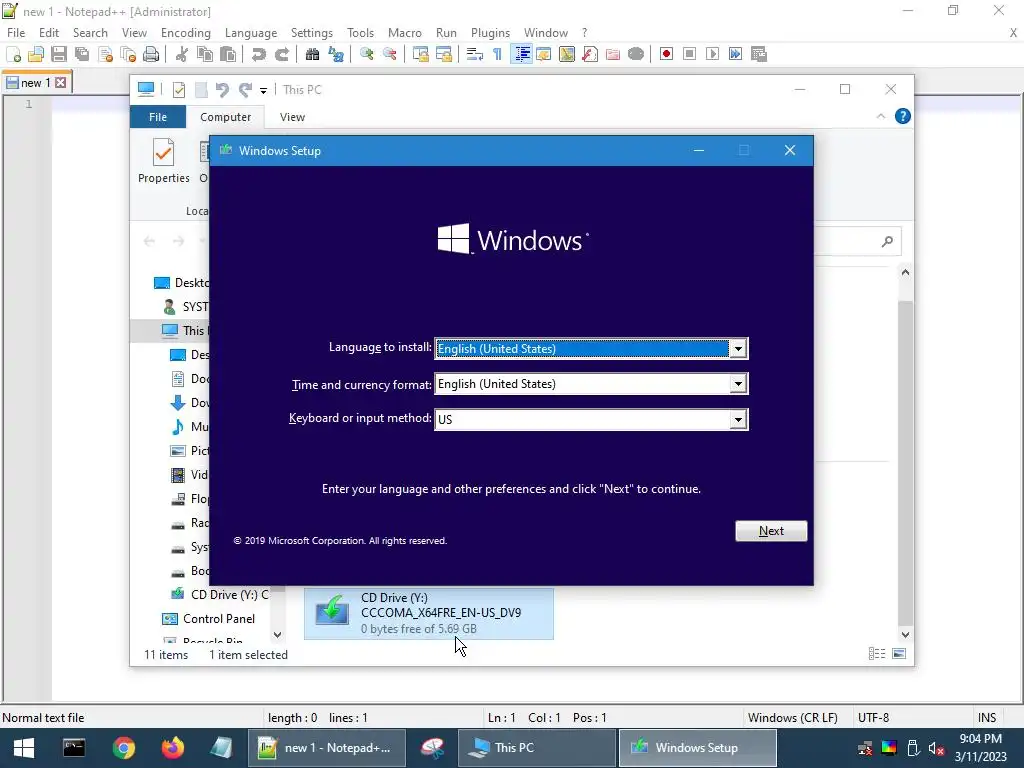Click the Properties button in Explorer ribbon
1024x768 pixels.
163,161
